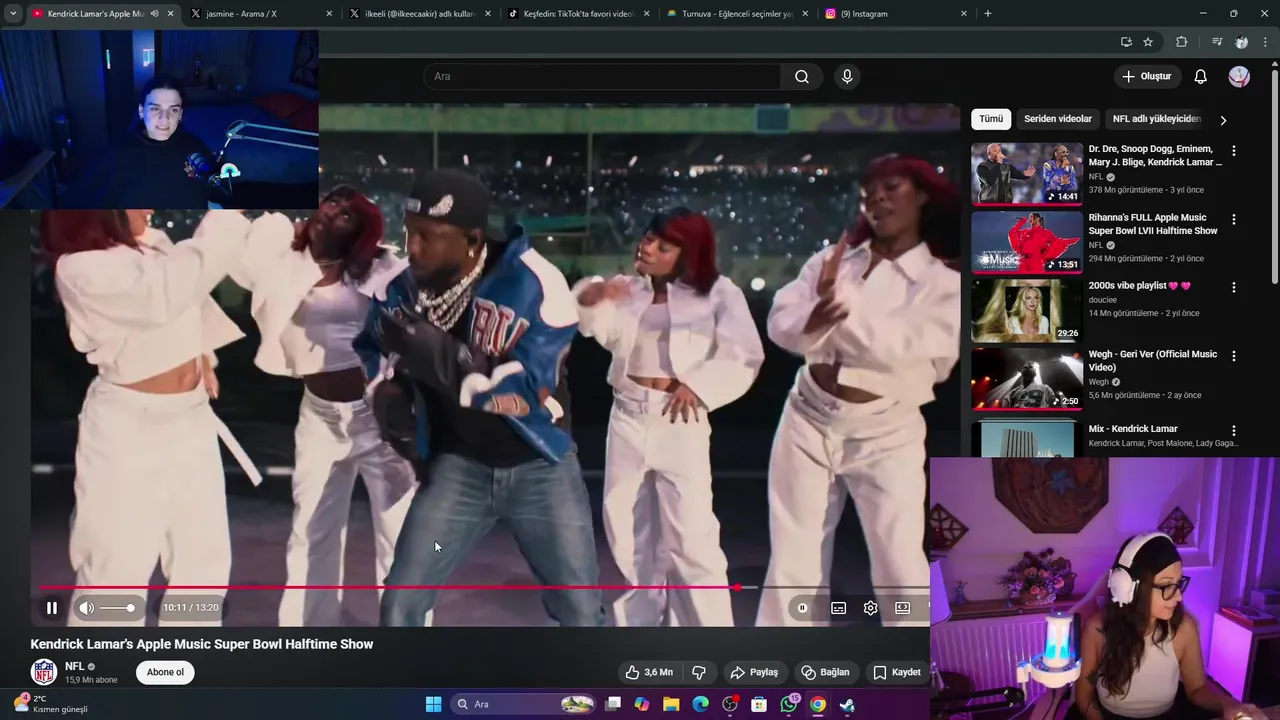1280x720 pixels.
Task: Open WhatsApp from the taskbar
Action: [789, 704]
